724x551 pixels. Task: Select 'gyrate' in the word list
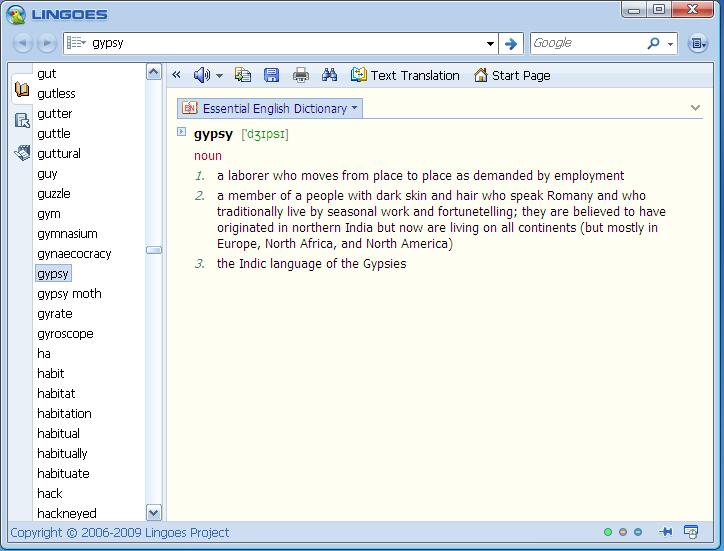coord(55,314)
